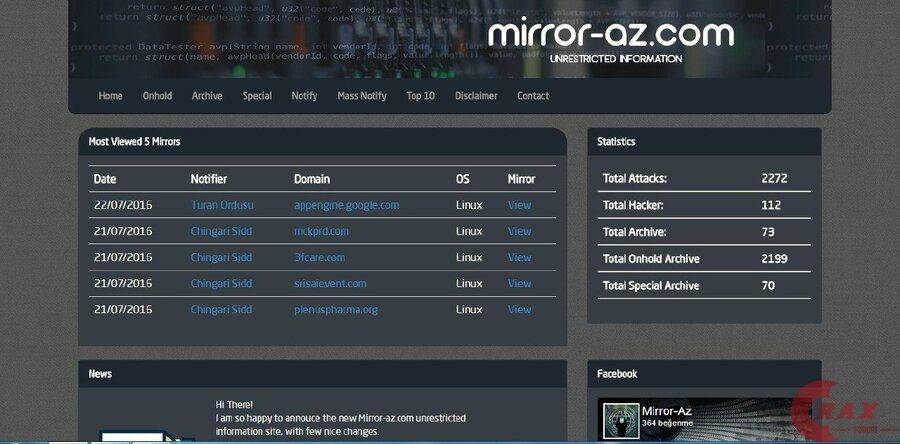The width and height of the screenshot is (900, 444).
Task: Go to the Onhold page
Action: [157, 96]
